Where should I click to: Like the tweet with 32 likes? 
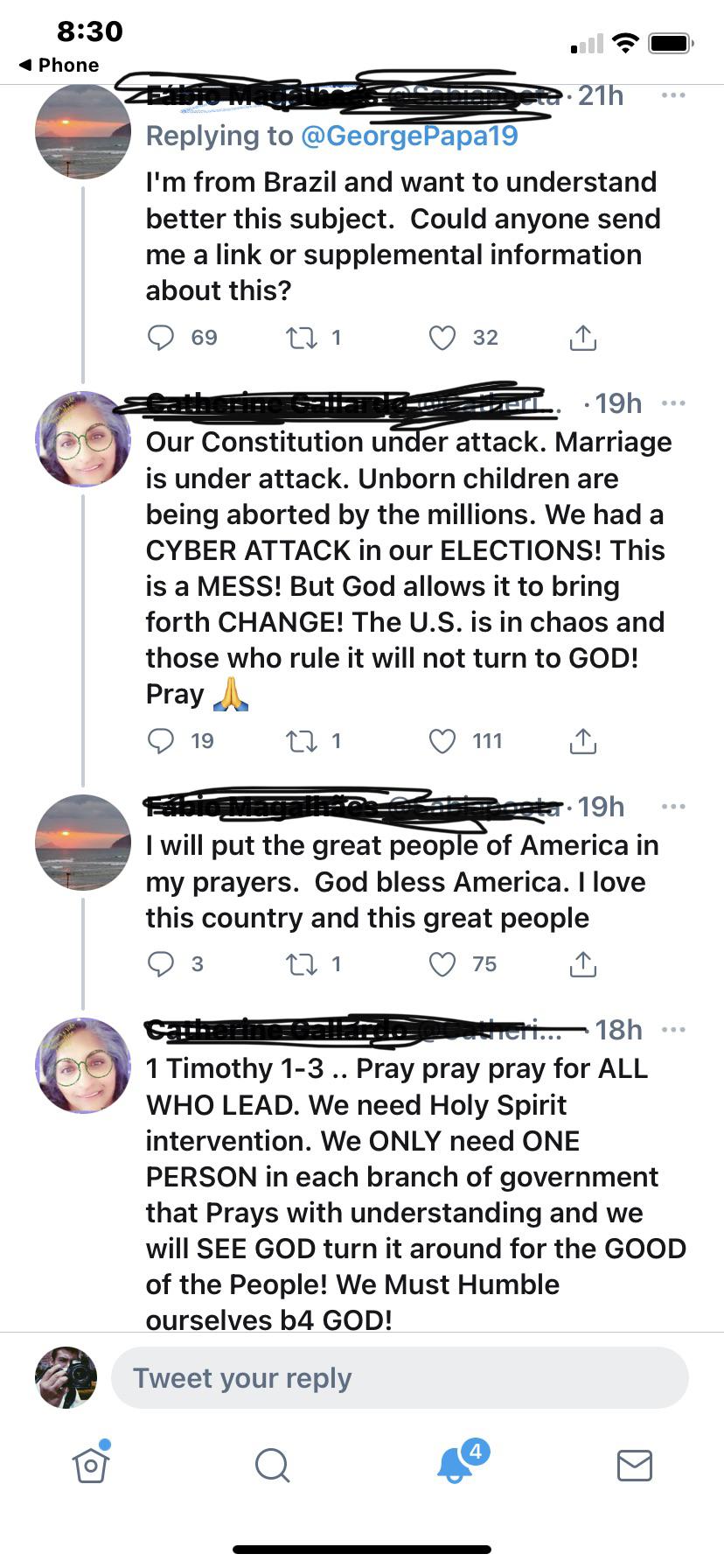[442, 338]
